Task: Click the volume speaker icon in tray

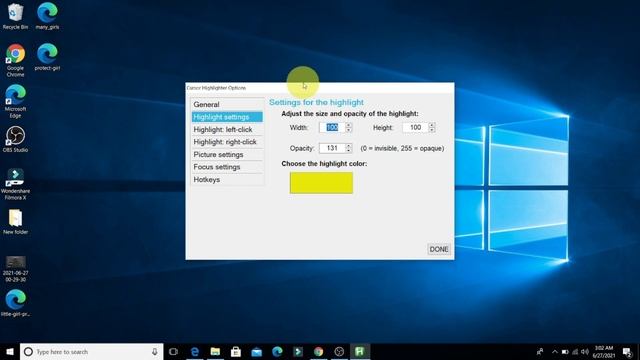Action: click(x=585, y=351)
